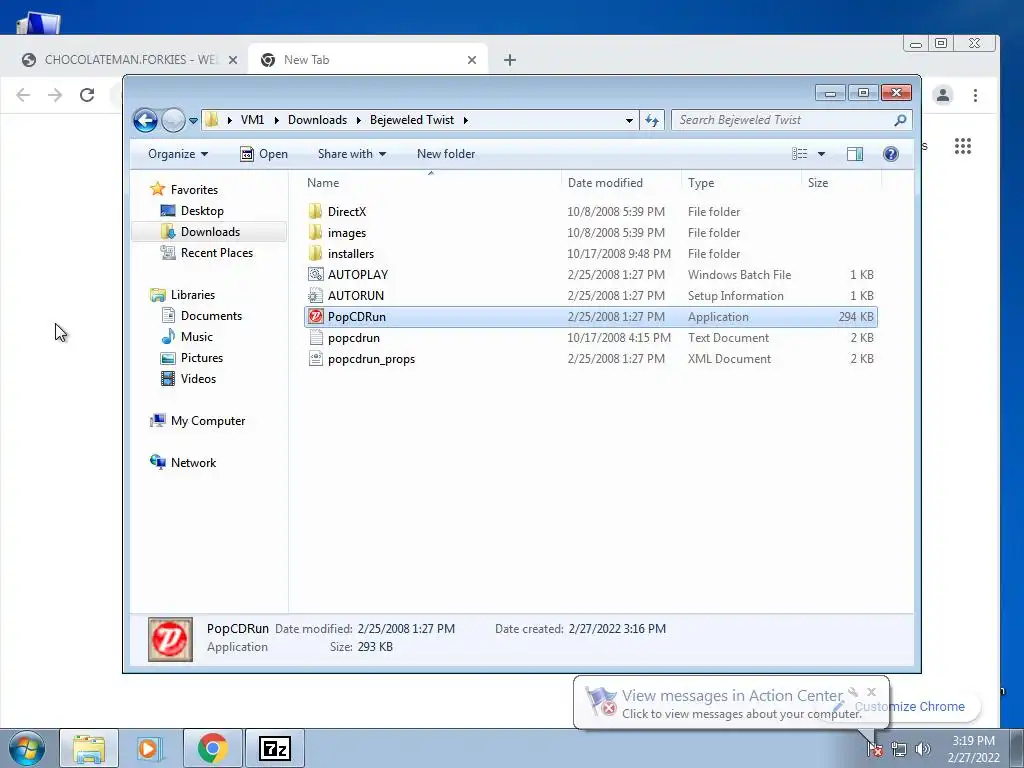
Task: Open the Google apps grid icon
Action: [x=963, y=146]
